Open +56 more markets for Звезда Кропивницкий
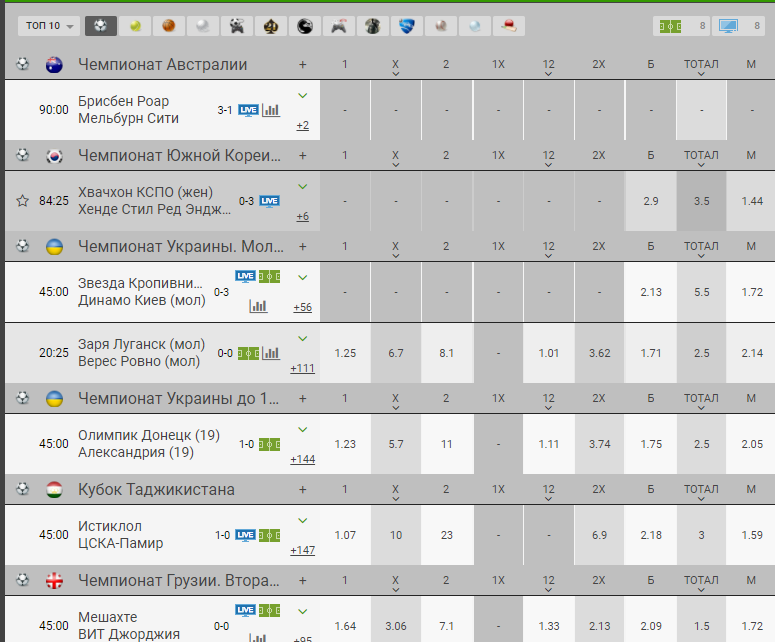This screenshot has width=775, height=642. tap(302, 307)
